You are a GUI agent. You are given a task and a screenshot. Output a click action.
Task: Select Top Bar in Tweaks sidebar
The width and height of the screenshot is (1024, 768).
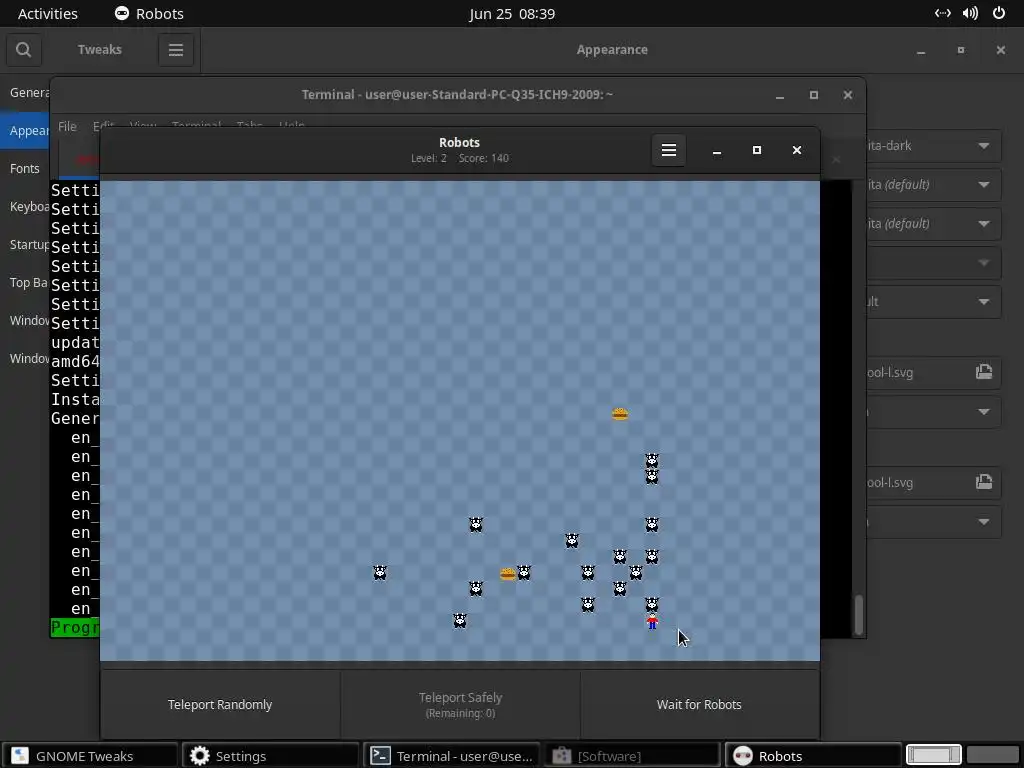coord(27,282)
